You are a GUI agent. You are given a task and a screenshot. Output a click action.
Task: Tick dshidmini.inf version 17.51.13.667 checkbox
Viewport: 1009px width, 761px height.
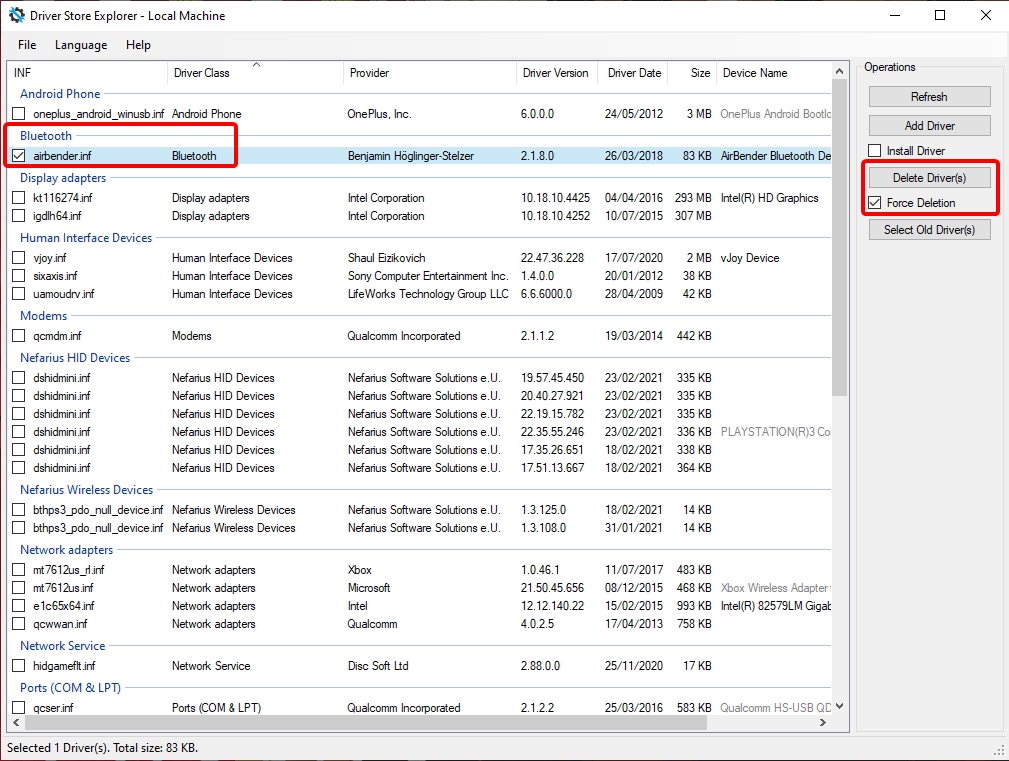pos(19,468)
